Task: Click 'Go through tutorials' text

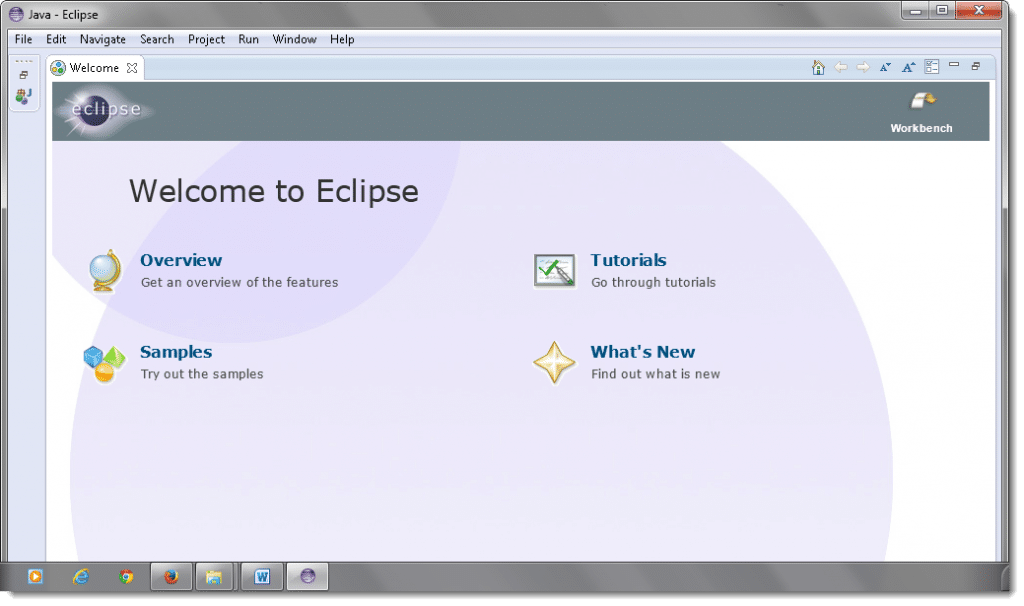Action: [653, 282]
